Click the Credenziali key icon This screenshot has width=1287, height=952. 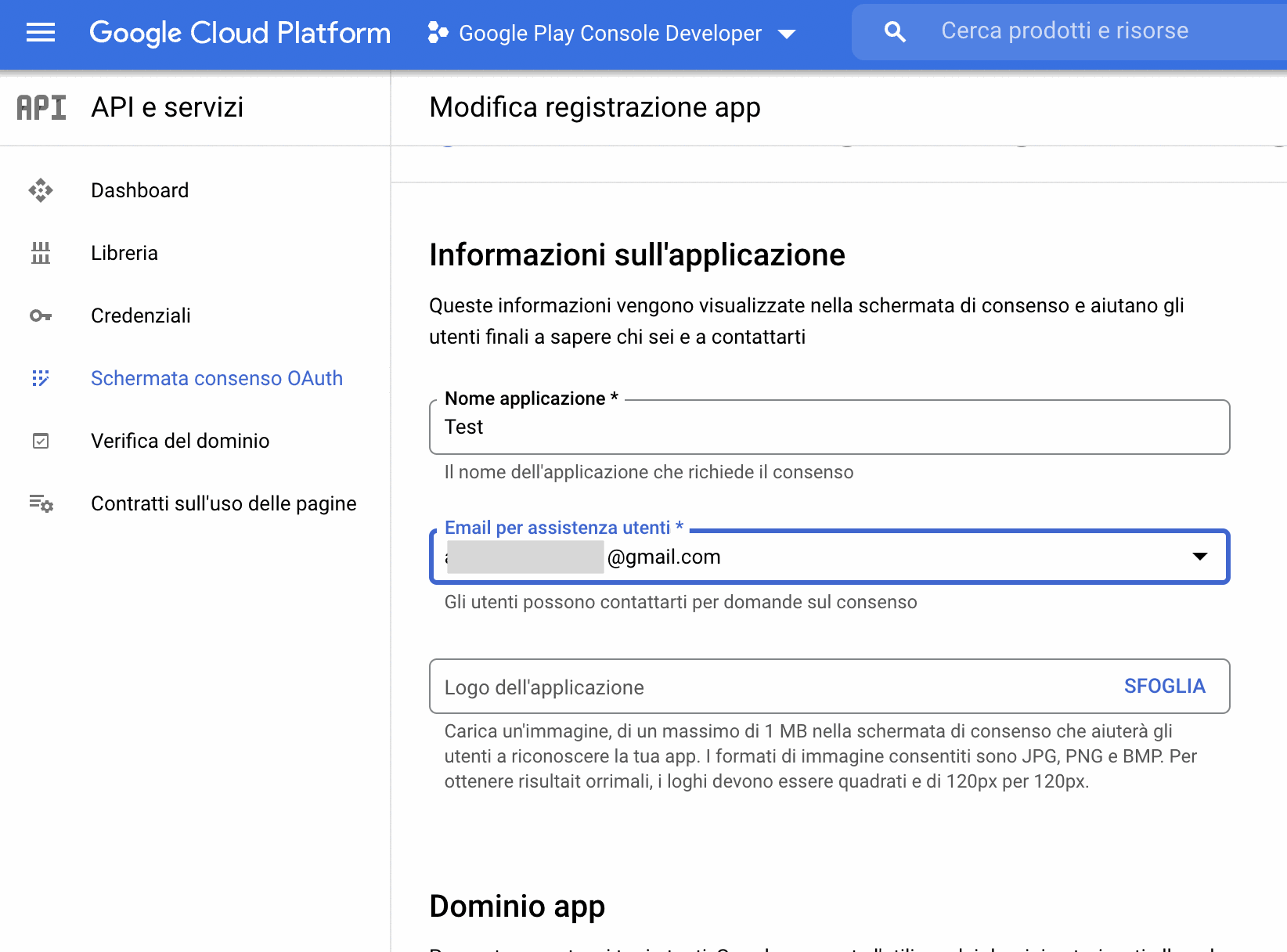41,316
